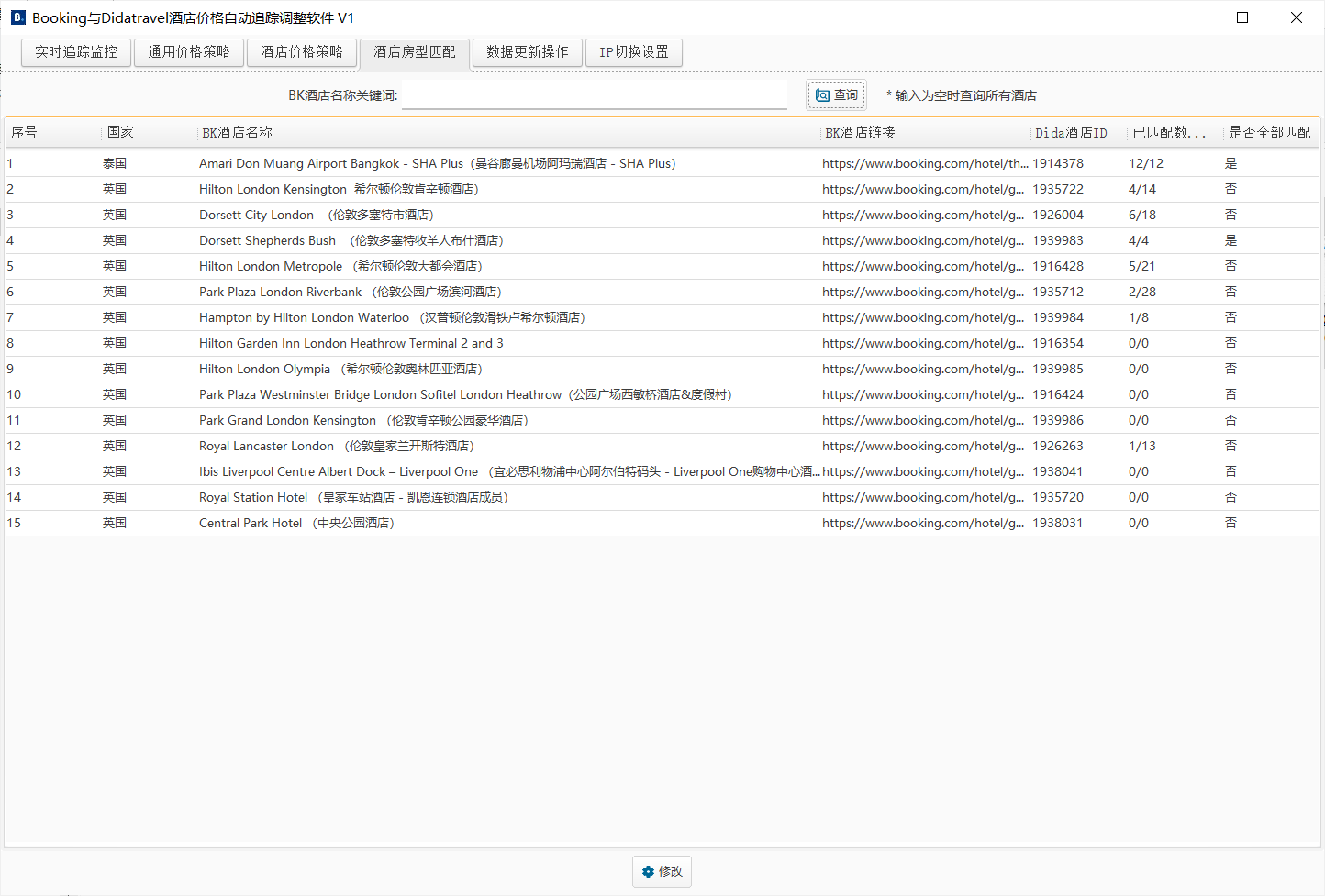Click matched count 4/14
Image resolution: width=1325 pixels, height=896 pixels.
pos(1142,189)
